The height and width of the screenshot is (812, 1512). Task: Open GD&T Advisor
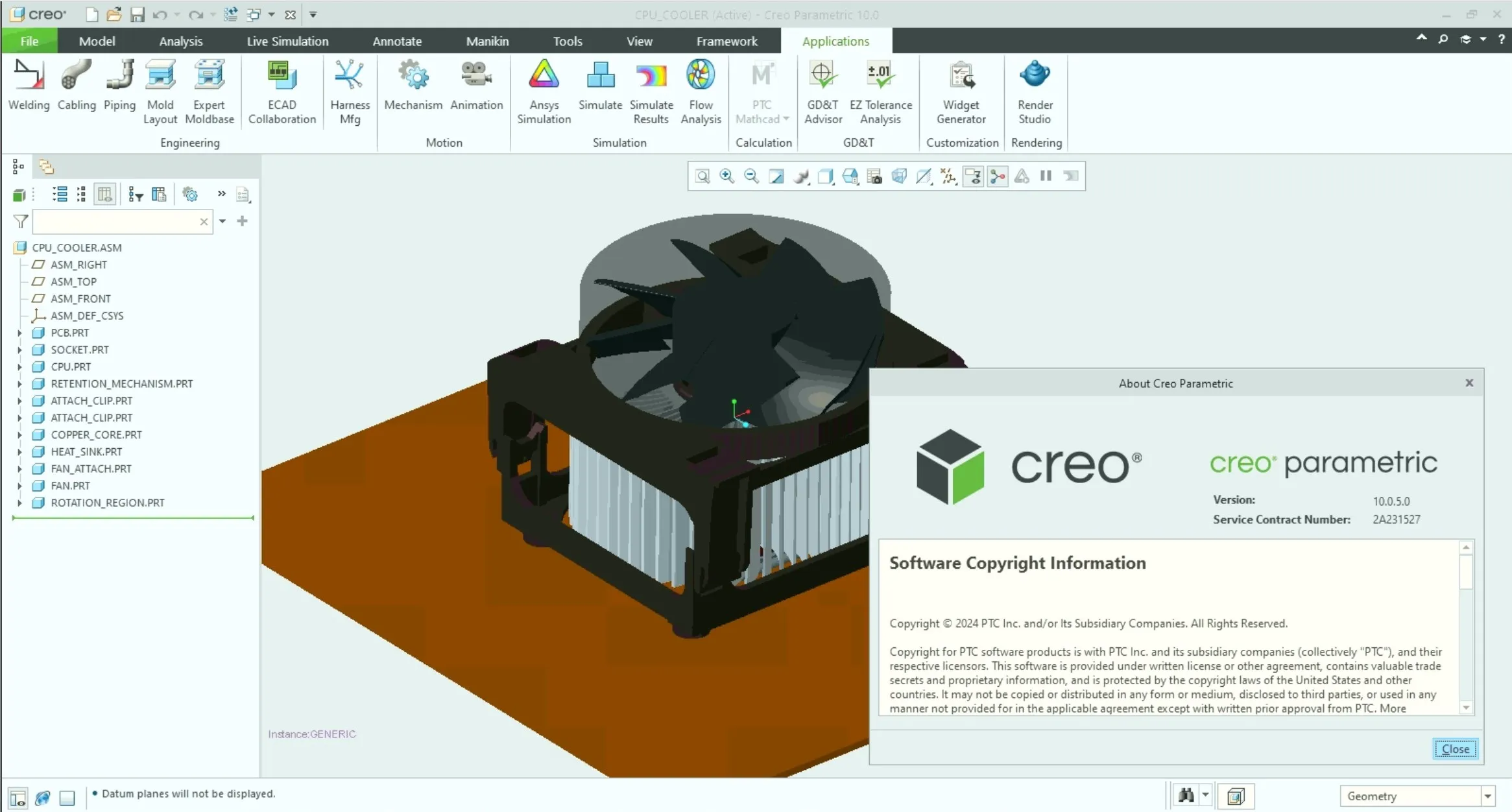point(822,92)
